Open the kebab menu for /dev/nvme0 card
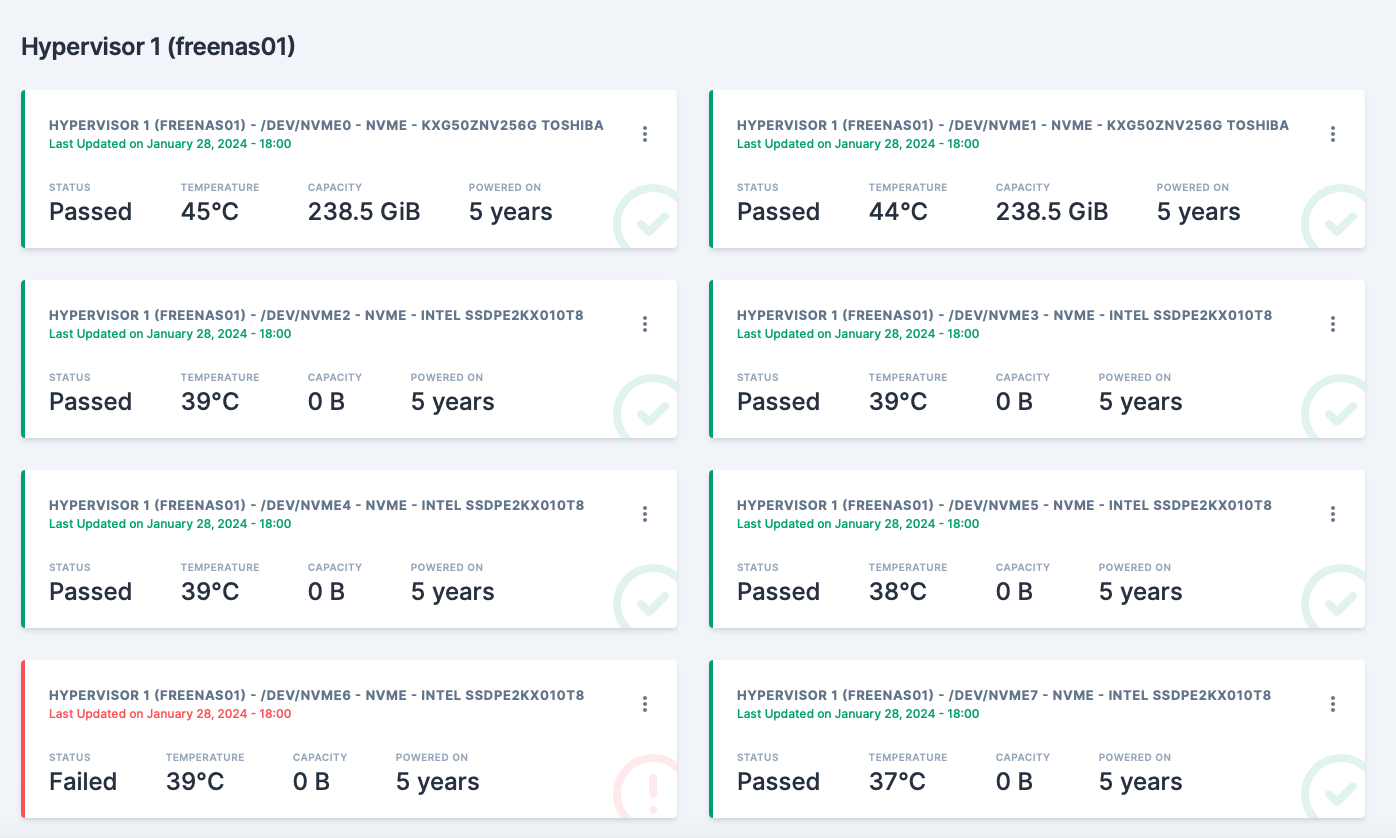Screen dimensions: 1396x838 click(x=645, y=134)
